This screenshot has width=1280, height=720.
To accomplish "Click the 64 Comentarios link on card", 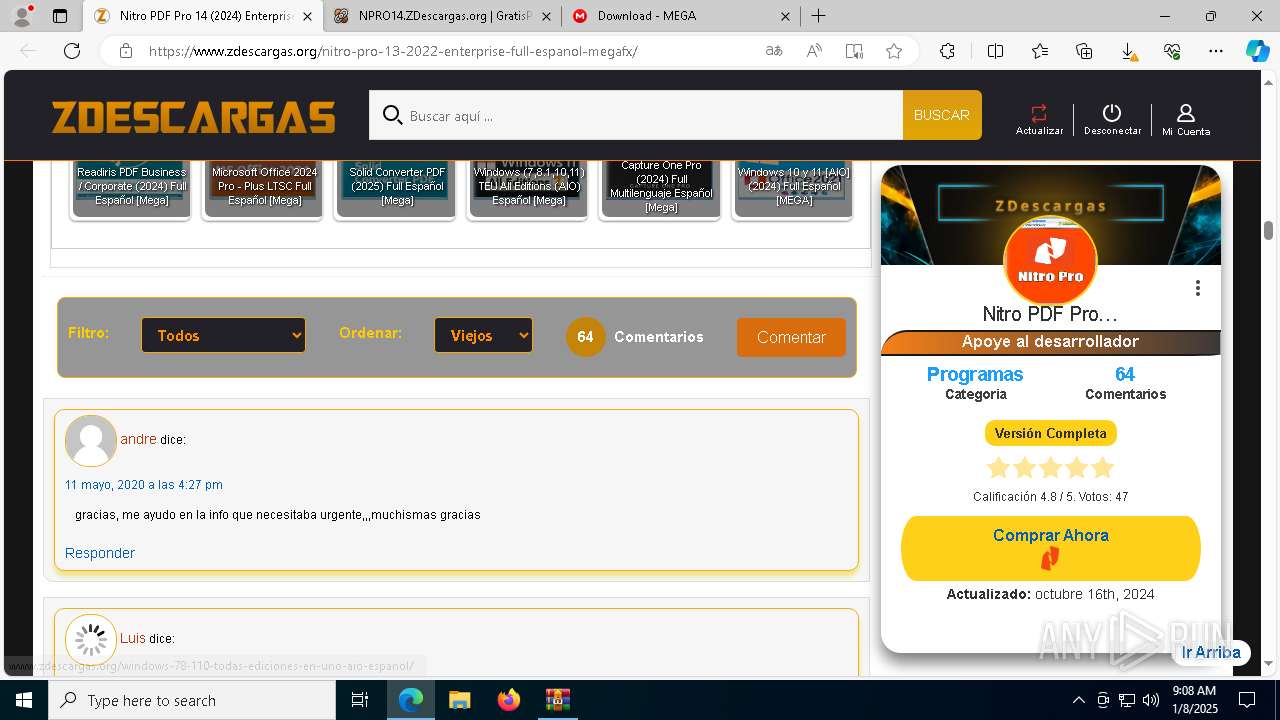I will [x=1125, y=383].
